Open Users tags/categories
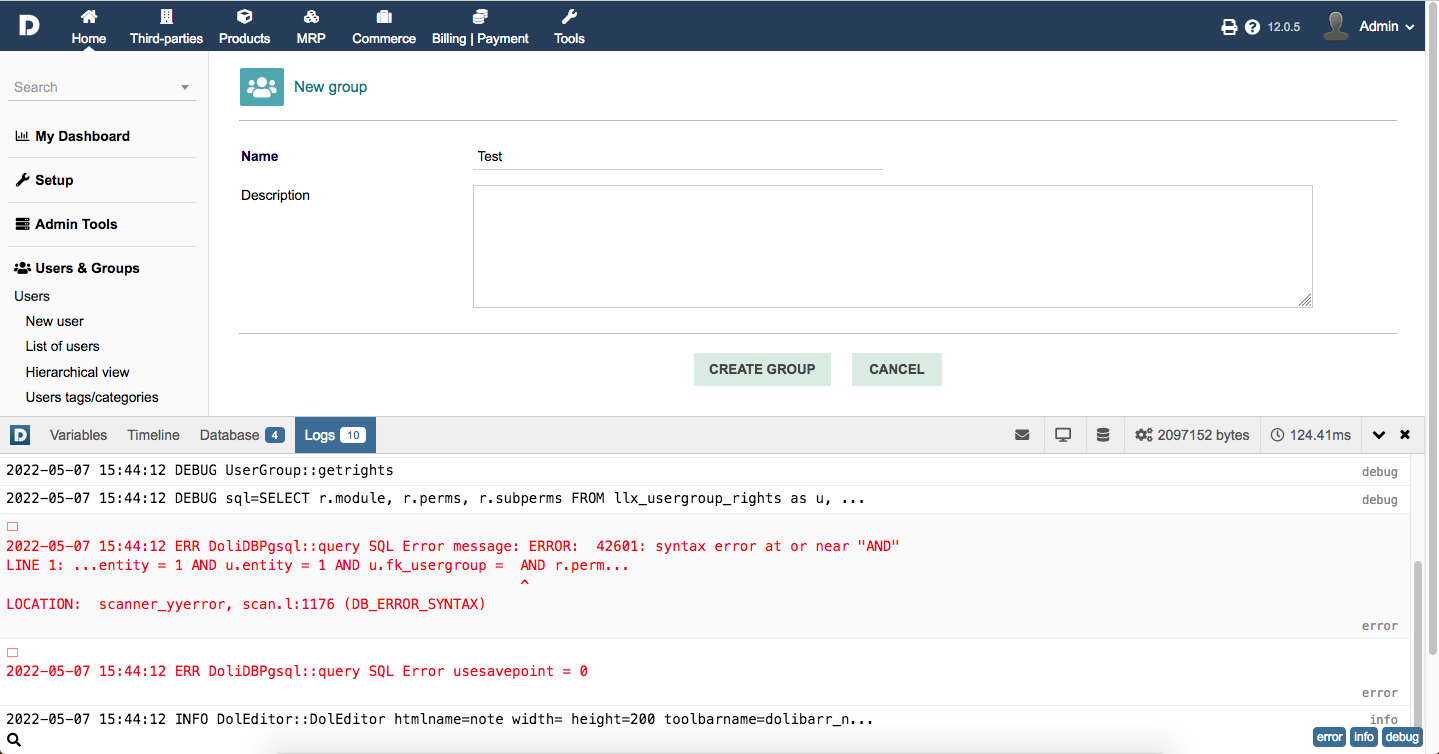Image resolution: width=1439 pixels, height=754 pixels. 92,397
